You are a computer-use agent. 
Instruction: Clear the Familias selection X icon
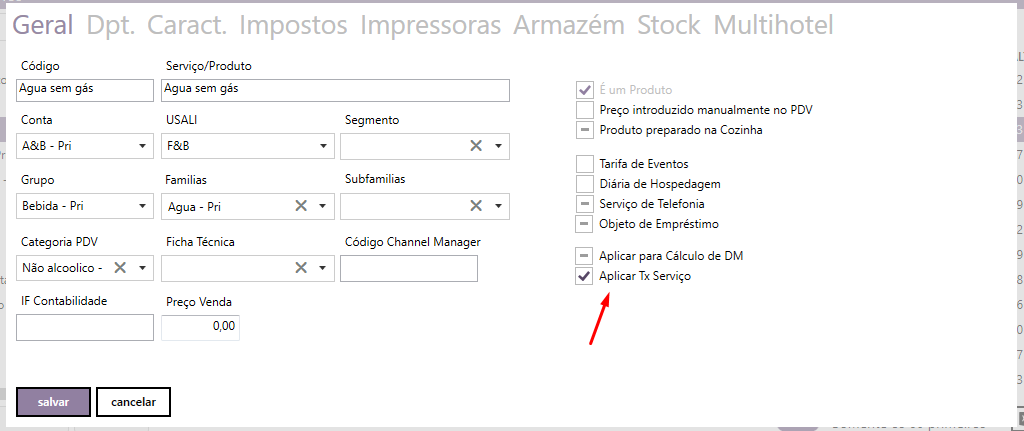300,207
